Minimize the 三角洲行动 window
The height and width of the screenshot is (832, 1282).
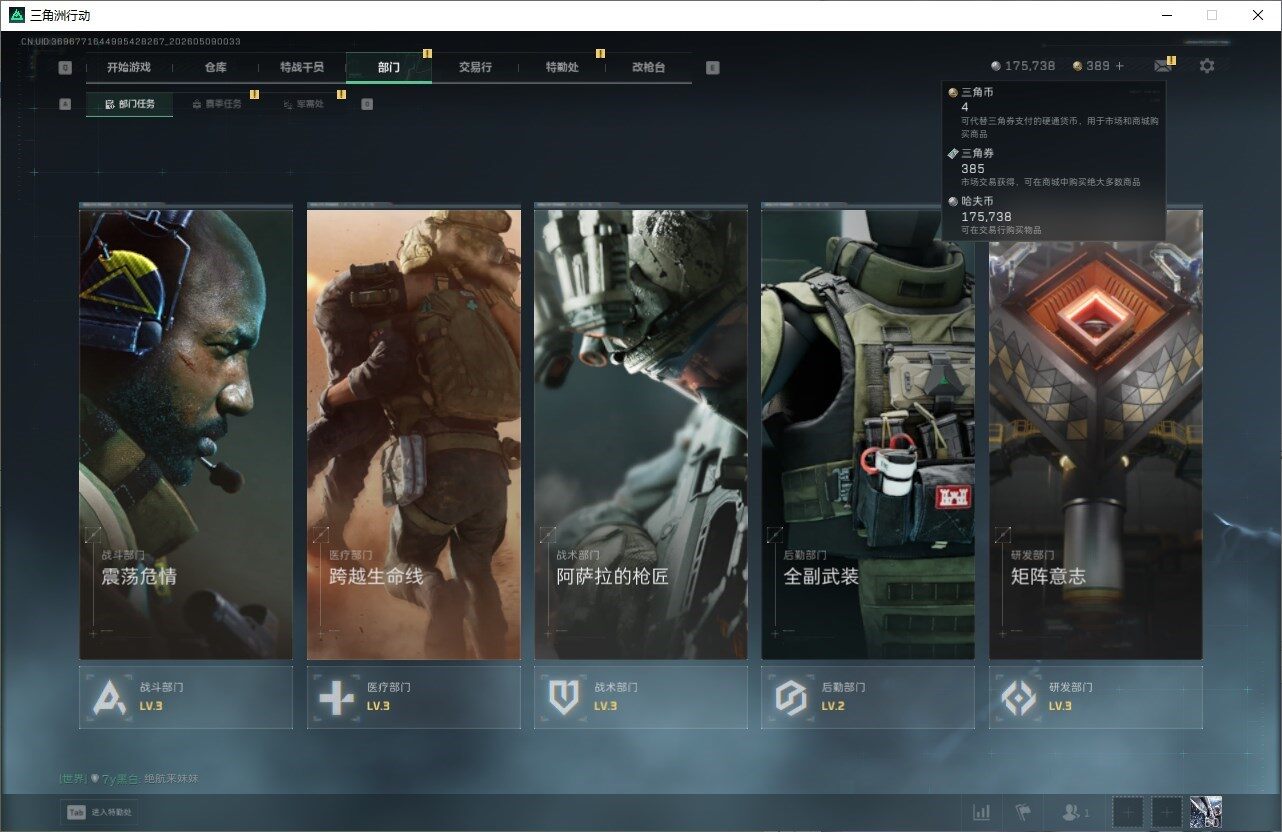[x=1166, y=15]
